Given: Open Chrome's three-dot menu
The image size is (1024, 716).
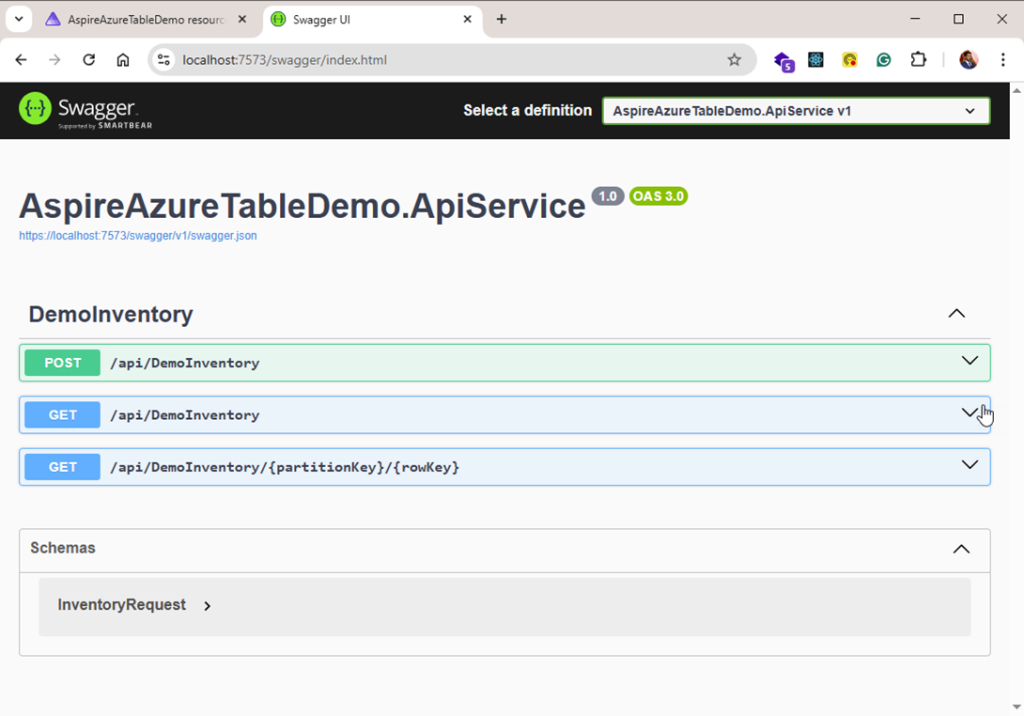Looking at the screenshot, I should [1003, 60].
